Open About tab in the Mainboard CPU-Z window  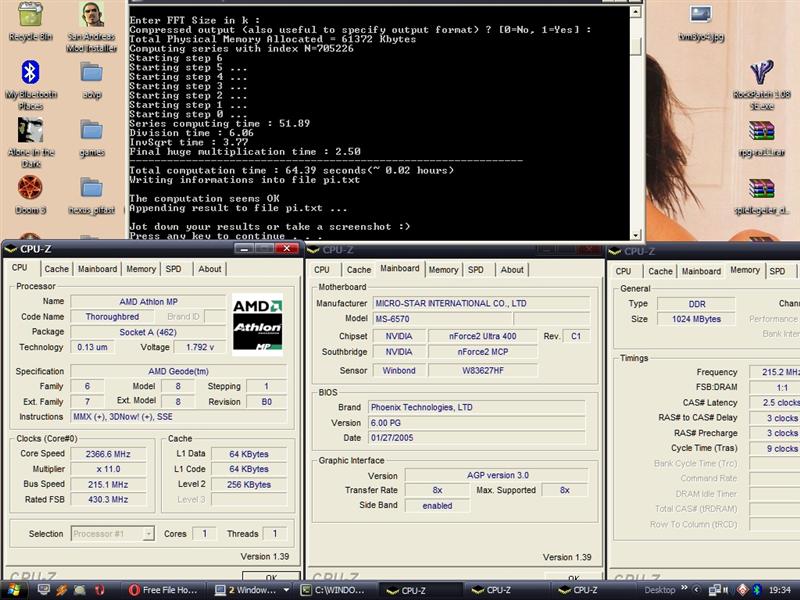click(512, 270)
